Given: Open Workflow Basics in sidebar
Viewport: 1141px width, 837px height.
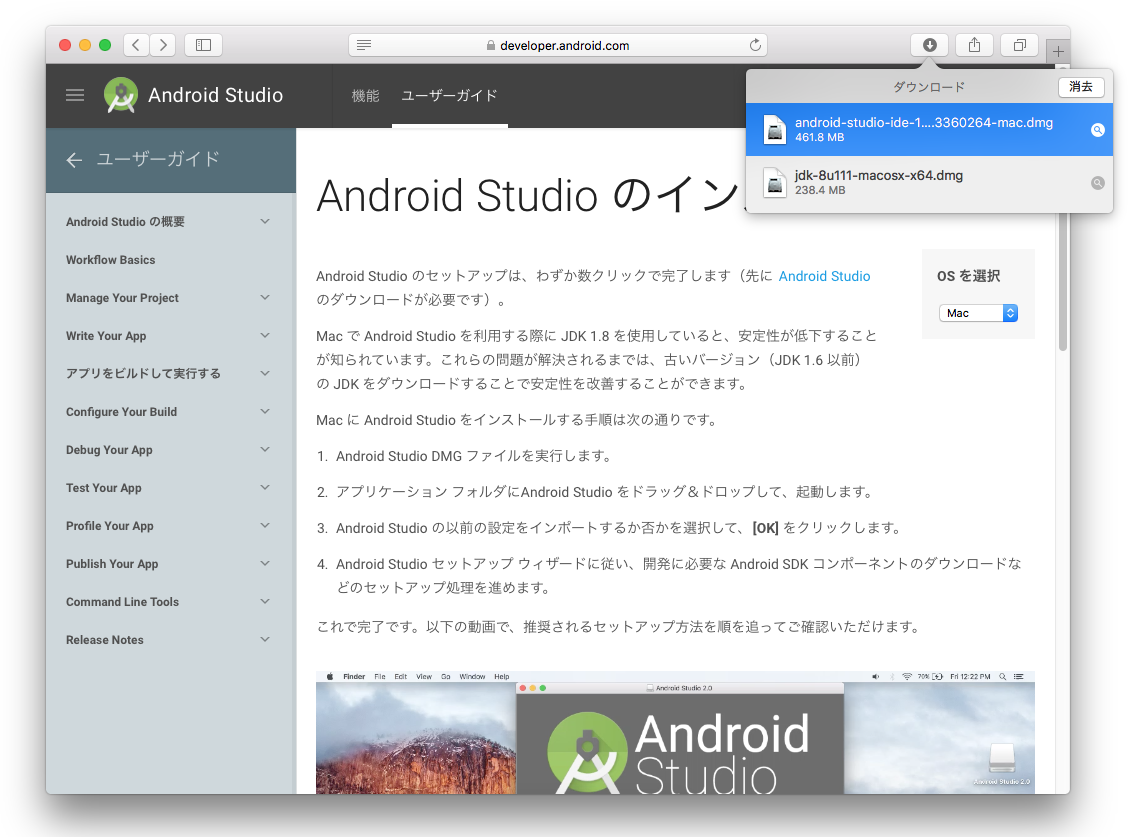Looking at the screenshot, I should [x=111, y=260].
